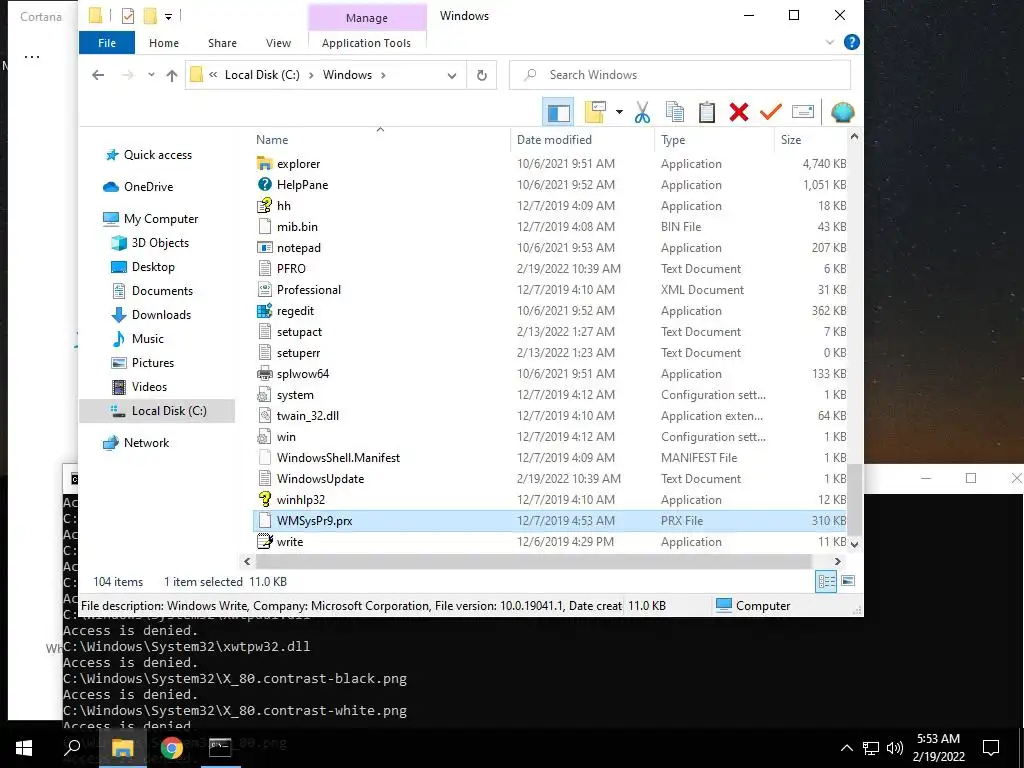The width and height of the screenshot is (1024, 768).
Task: Click the orange checkmark Properties icon
Action: [771, 112]
